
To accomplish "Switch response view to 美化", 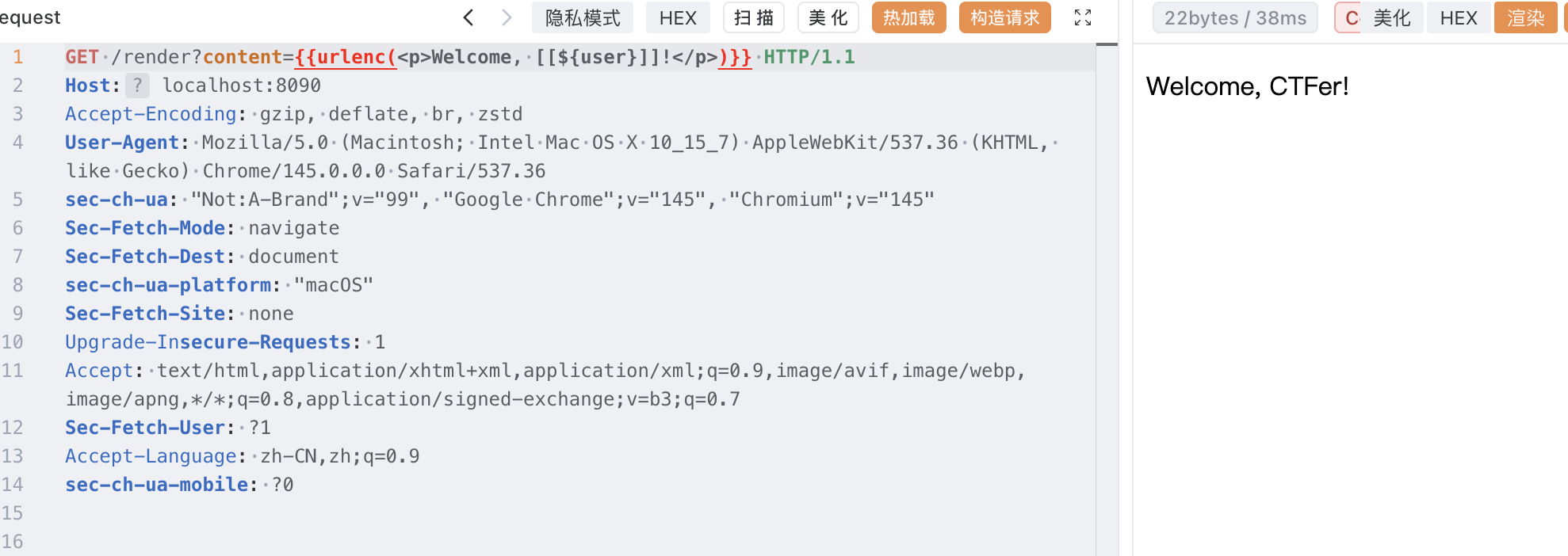I will pos(1392,17).
